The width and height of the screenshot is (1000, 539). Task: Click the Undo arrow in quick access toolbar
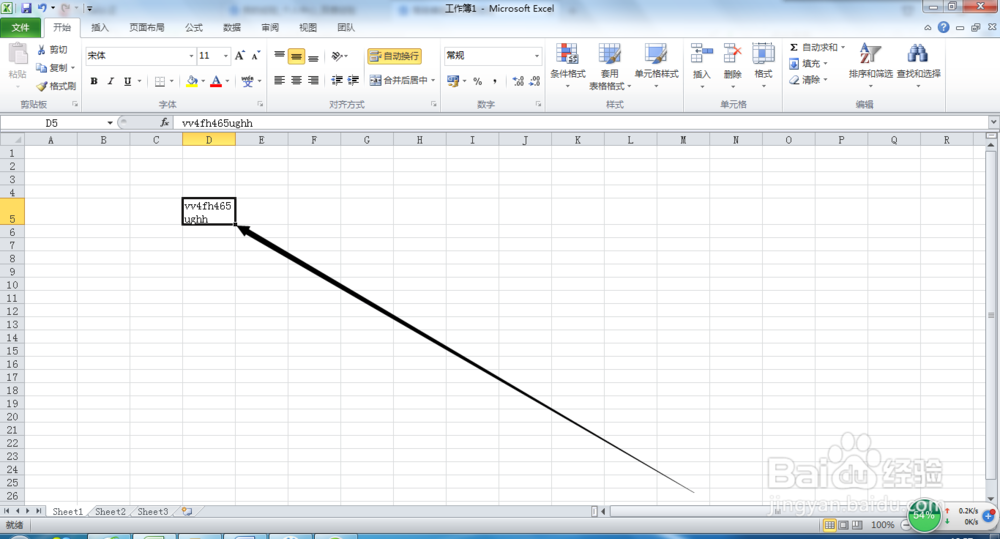coord(42,8)
